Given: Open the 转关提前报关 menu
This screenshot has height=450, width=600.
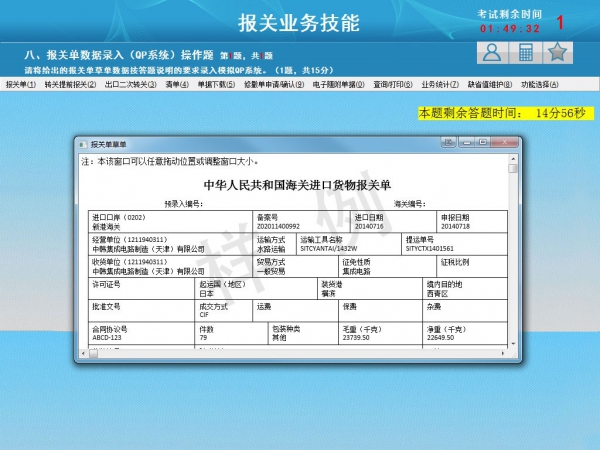Looking at the screenshot, I should [x=70, y=85].
